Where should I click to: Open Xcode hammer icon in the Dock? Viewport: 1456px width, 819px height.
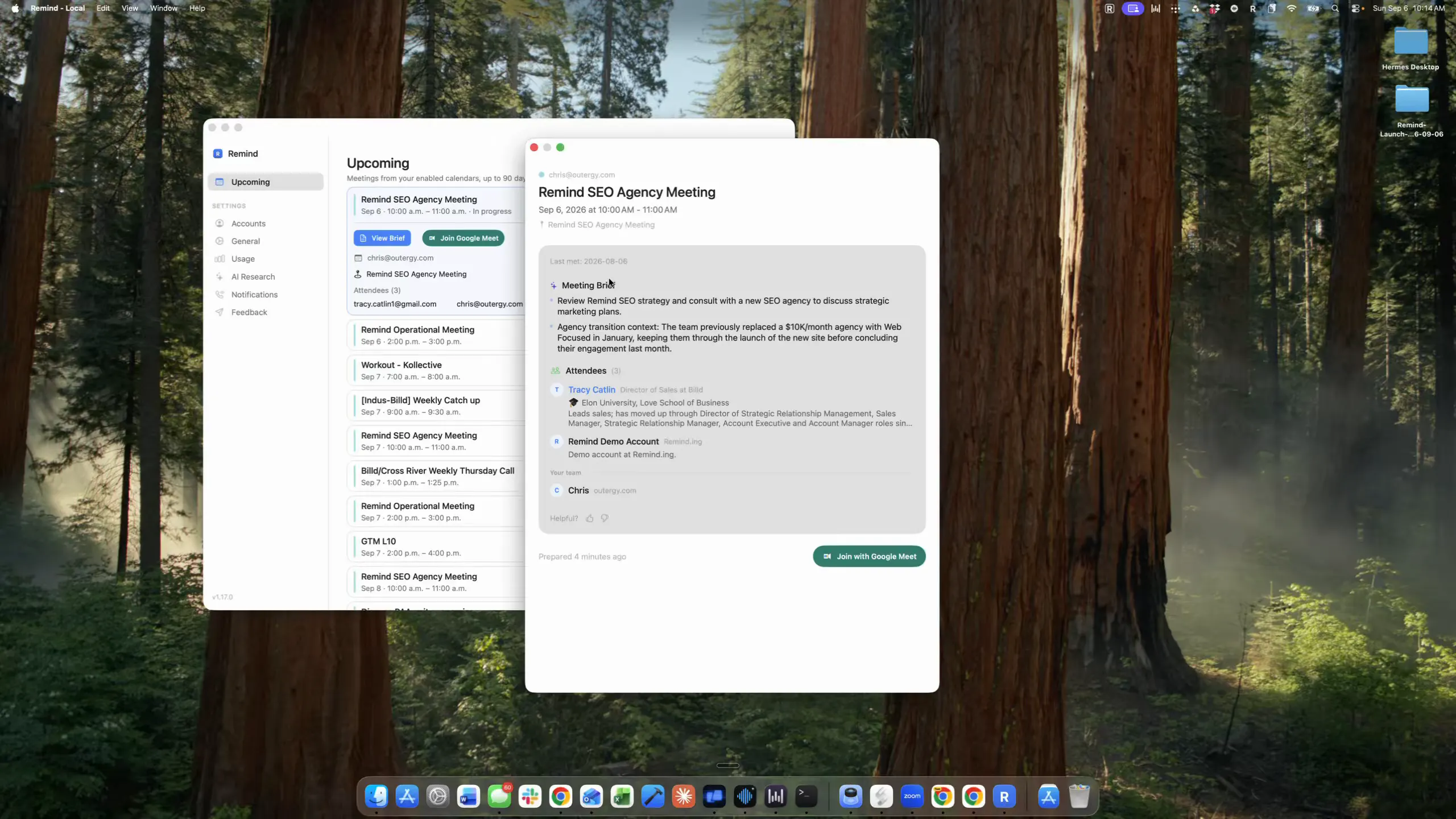(653, 796)
